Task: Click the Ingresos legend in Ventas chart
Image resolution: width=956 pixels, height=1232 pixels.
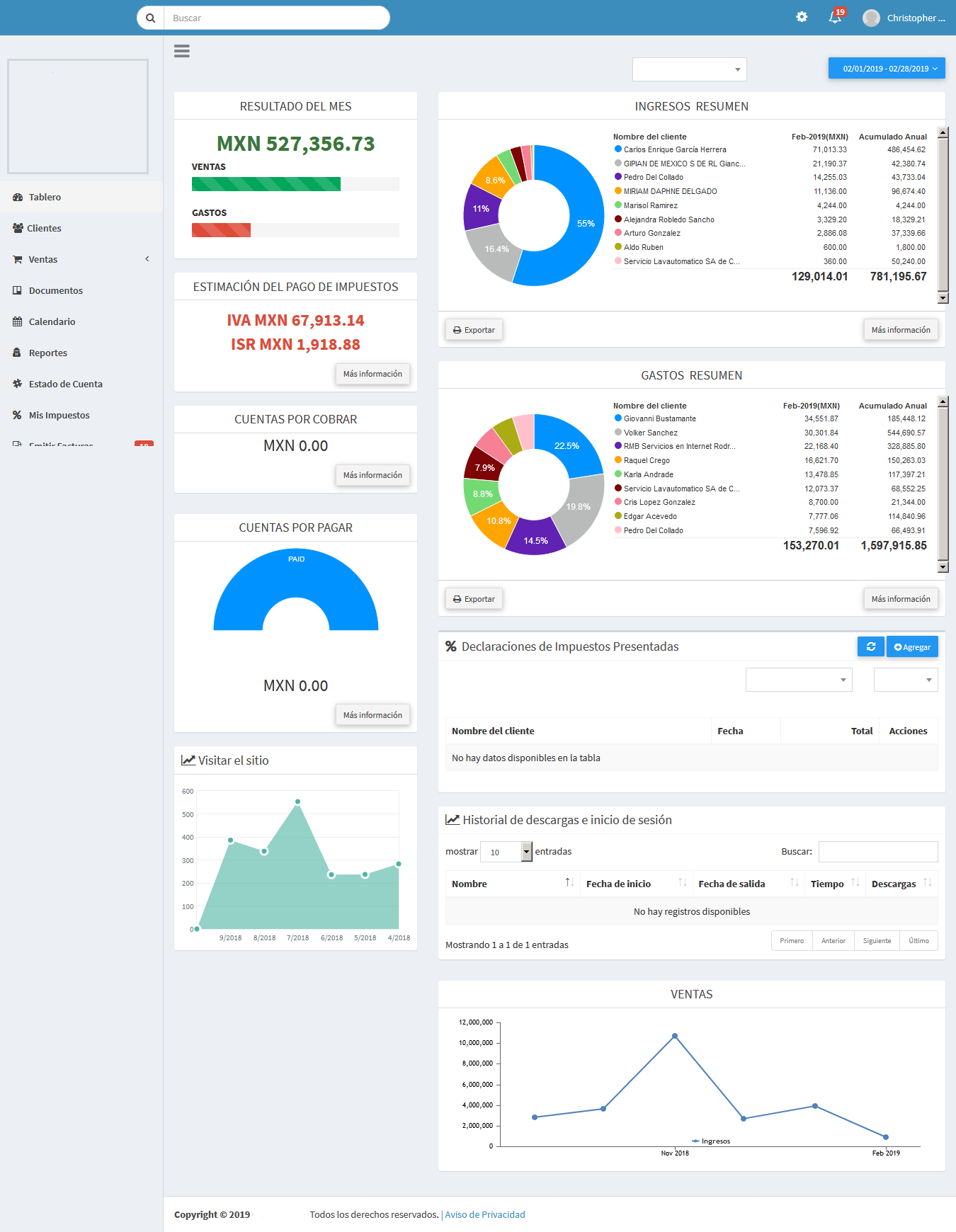Action: pos(711,1141)
